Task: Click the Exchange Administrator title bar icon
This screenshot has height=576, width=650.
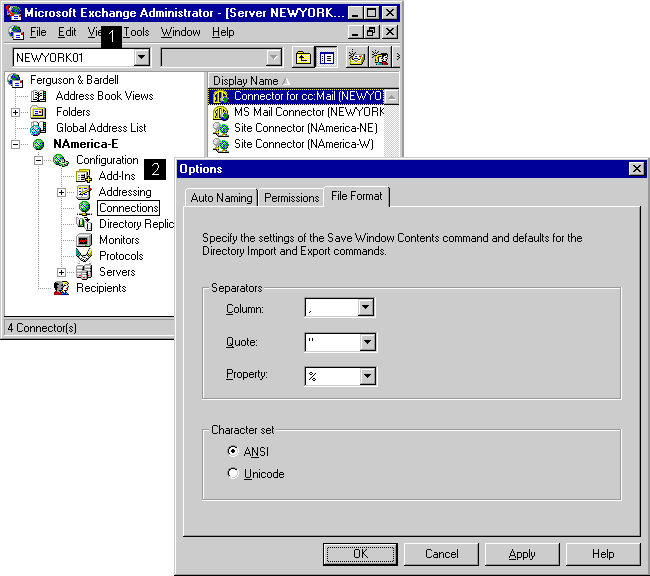Action: (x=13, y=13)
